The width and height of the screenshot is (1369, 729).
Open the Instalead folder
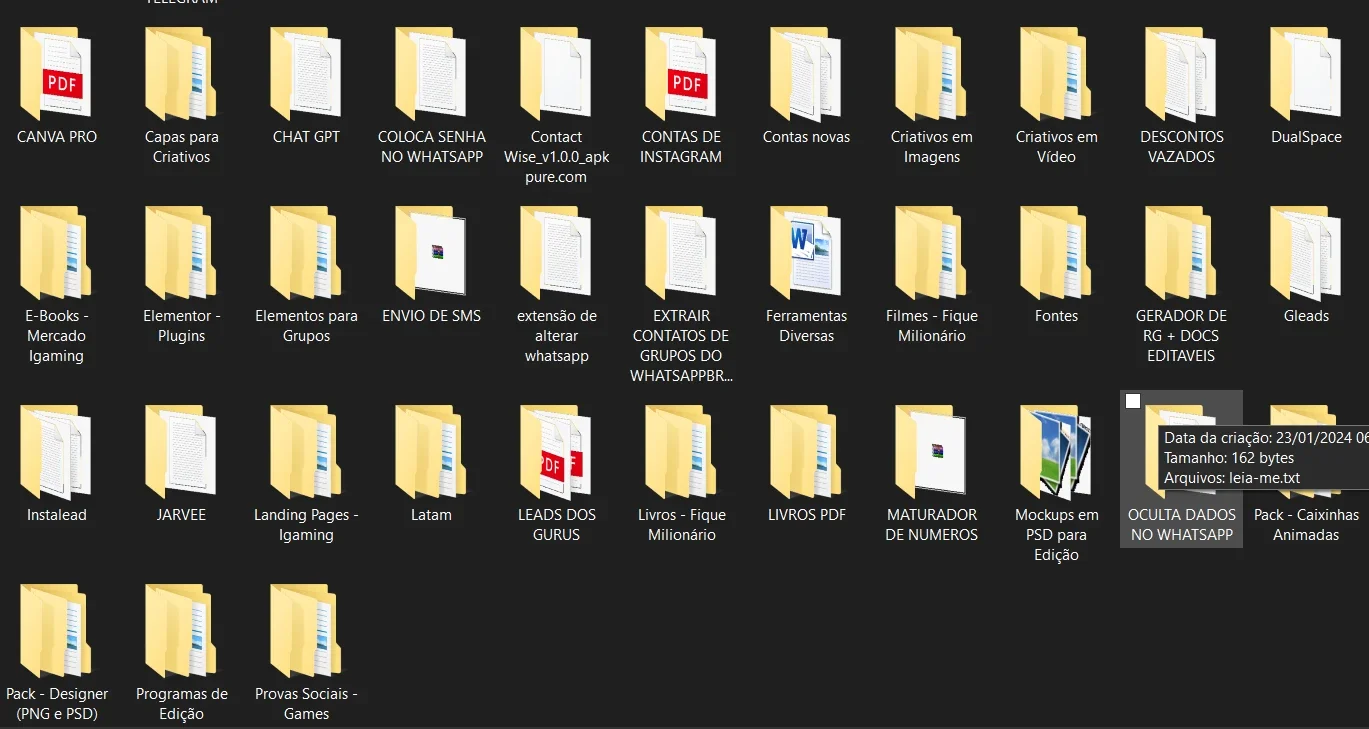pyautogui.click(x=56, y=451)
